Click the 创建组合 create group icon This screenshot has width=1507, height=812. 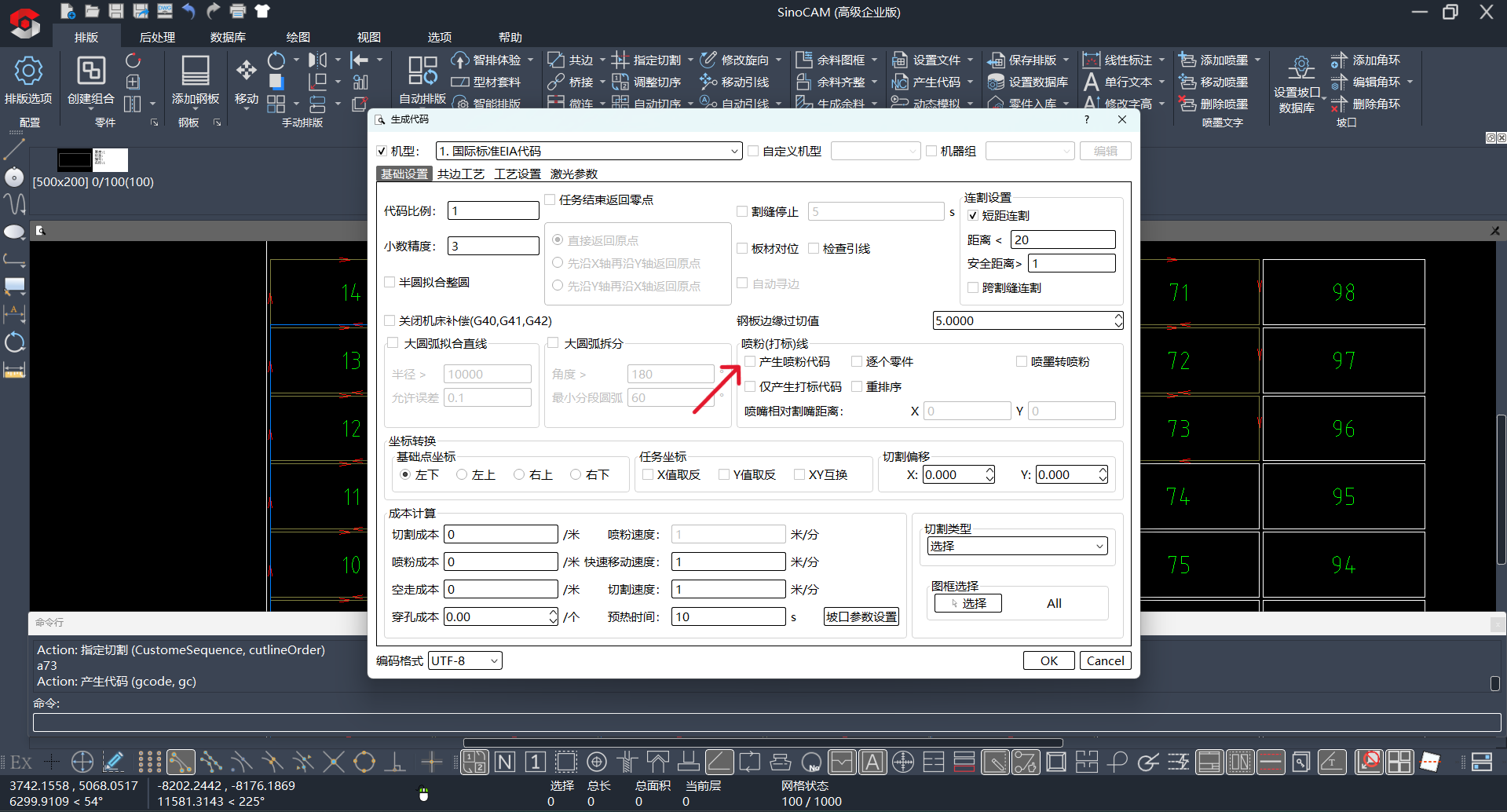click(x=90, y=80)
